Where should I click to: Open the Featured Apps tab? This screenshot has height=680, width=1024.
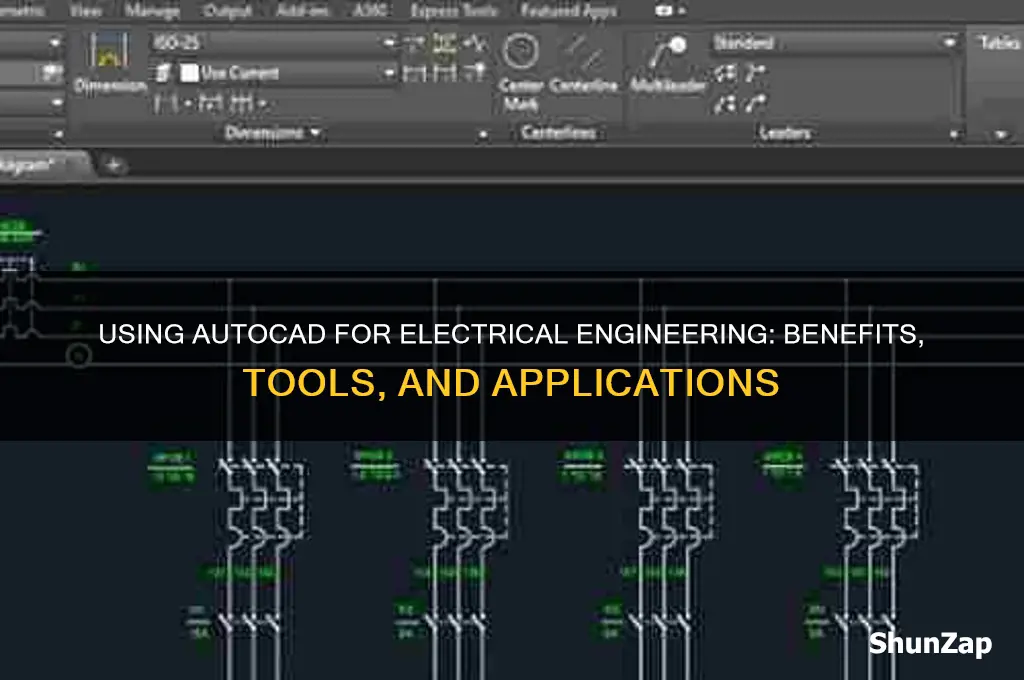569,10
